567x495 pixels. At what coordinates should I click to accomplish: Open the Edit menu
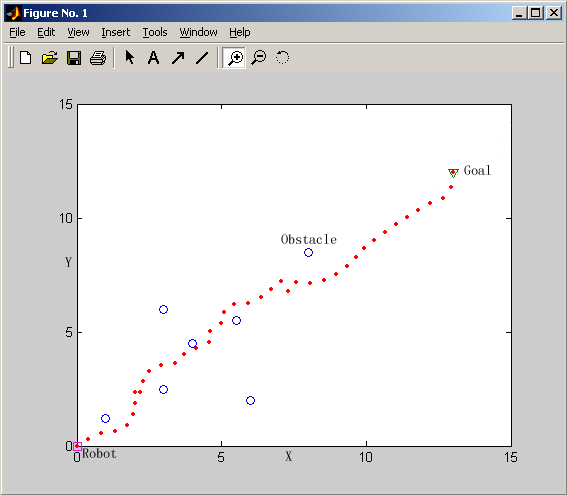click(46, 33)
